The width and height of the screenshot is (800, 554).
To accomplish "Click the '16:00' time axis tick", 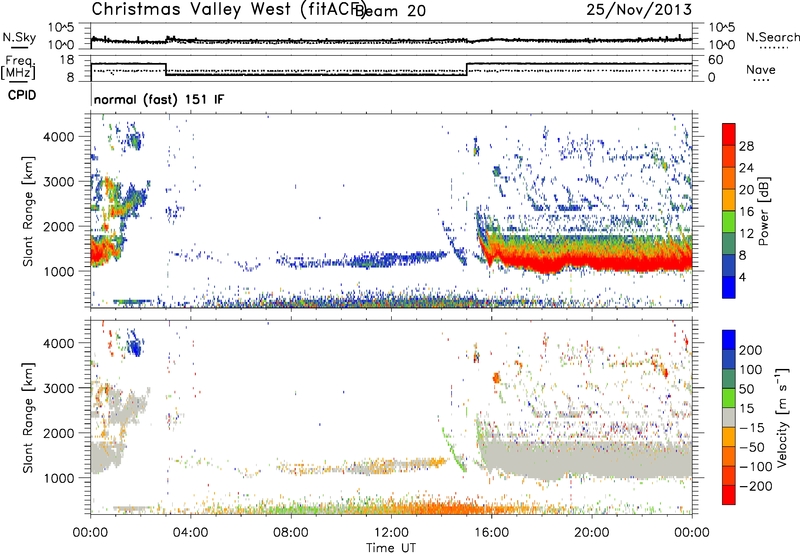I will (492, 533).
